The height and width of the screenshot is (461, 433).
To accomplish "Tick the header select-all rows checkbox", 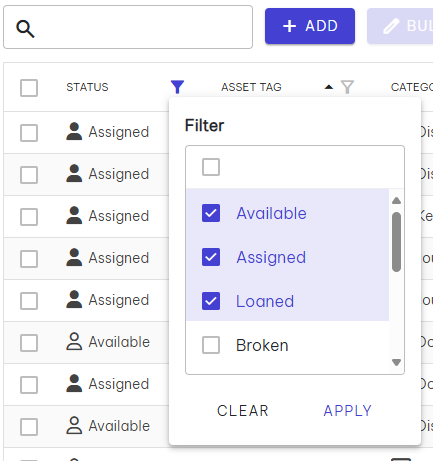I will pyautogui.click(x=29, y=88).
